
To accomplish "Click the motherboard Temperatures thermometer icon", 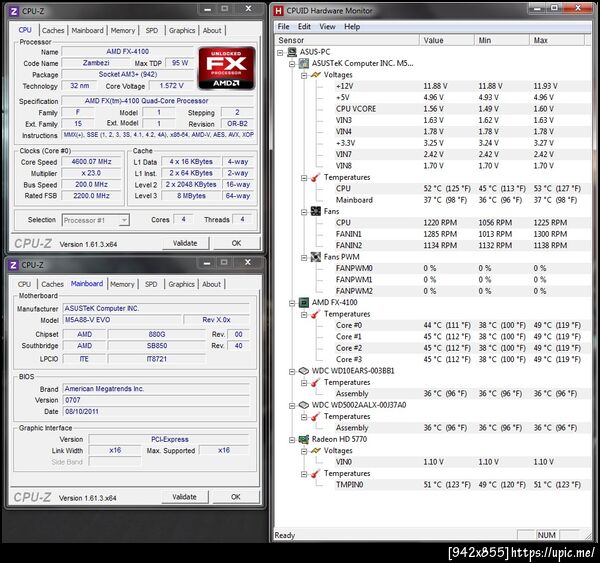I will pyautogui.click(x=316, y=177).
